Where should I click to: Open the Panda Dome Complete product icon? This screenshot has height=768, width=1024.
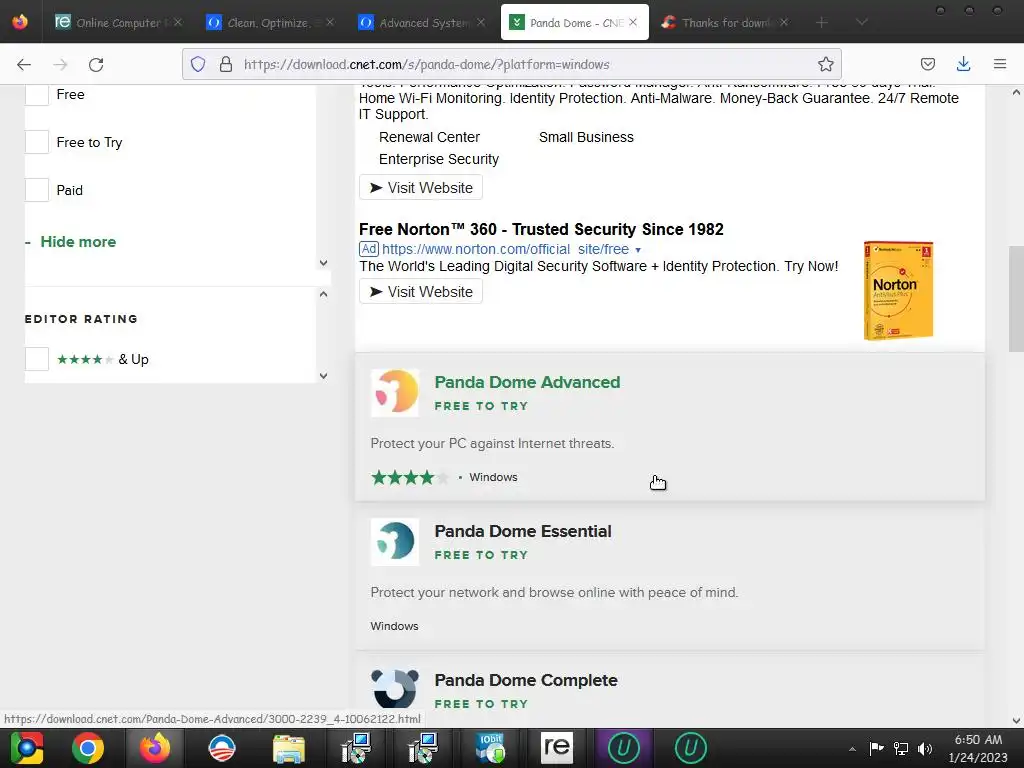[x=395, y=688]
